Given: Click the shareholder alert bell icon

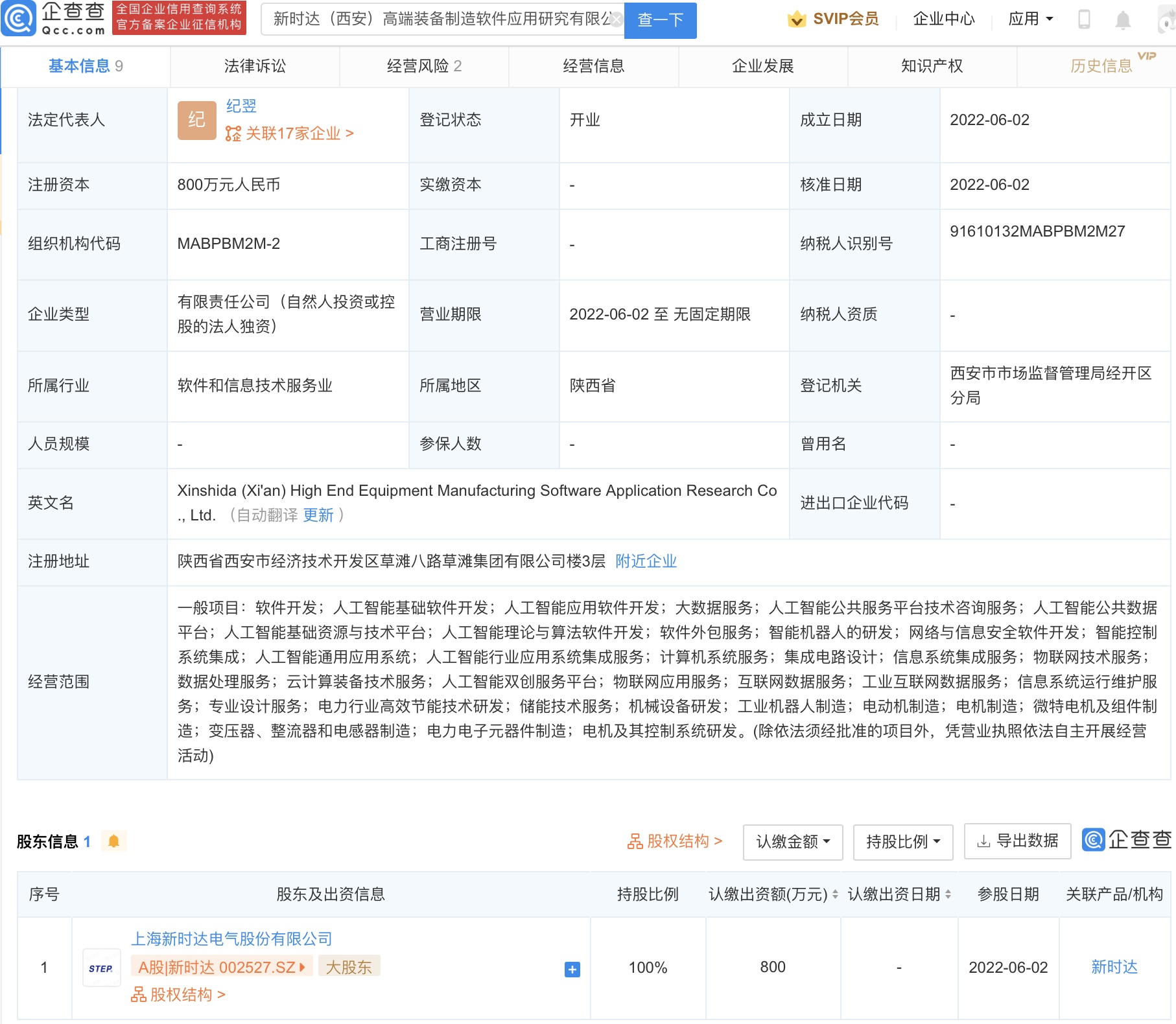Looking at the screenshot, I should tap(114, 841).
